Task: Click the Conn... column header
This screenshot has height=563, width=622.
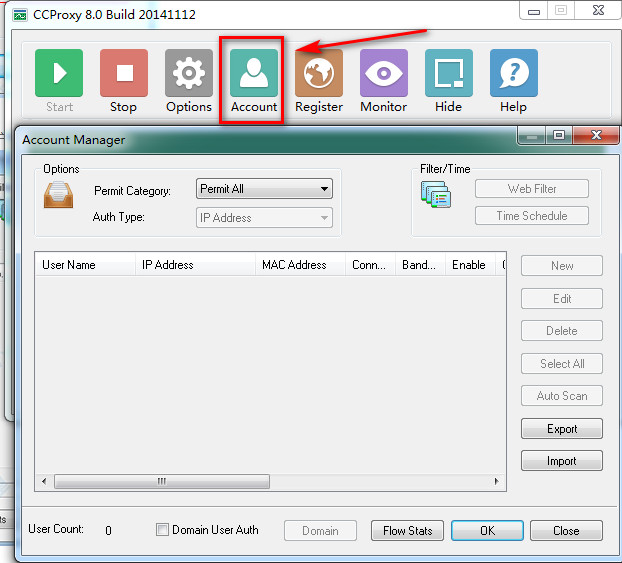Action: coord(370,265)
